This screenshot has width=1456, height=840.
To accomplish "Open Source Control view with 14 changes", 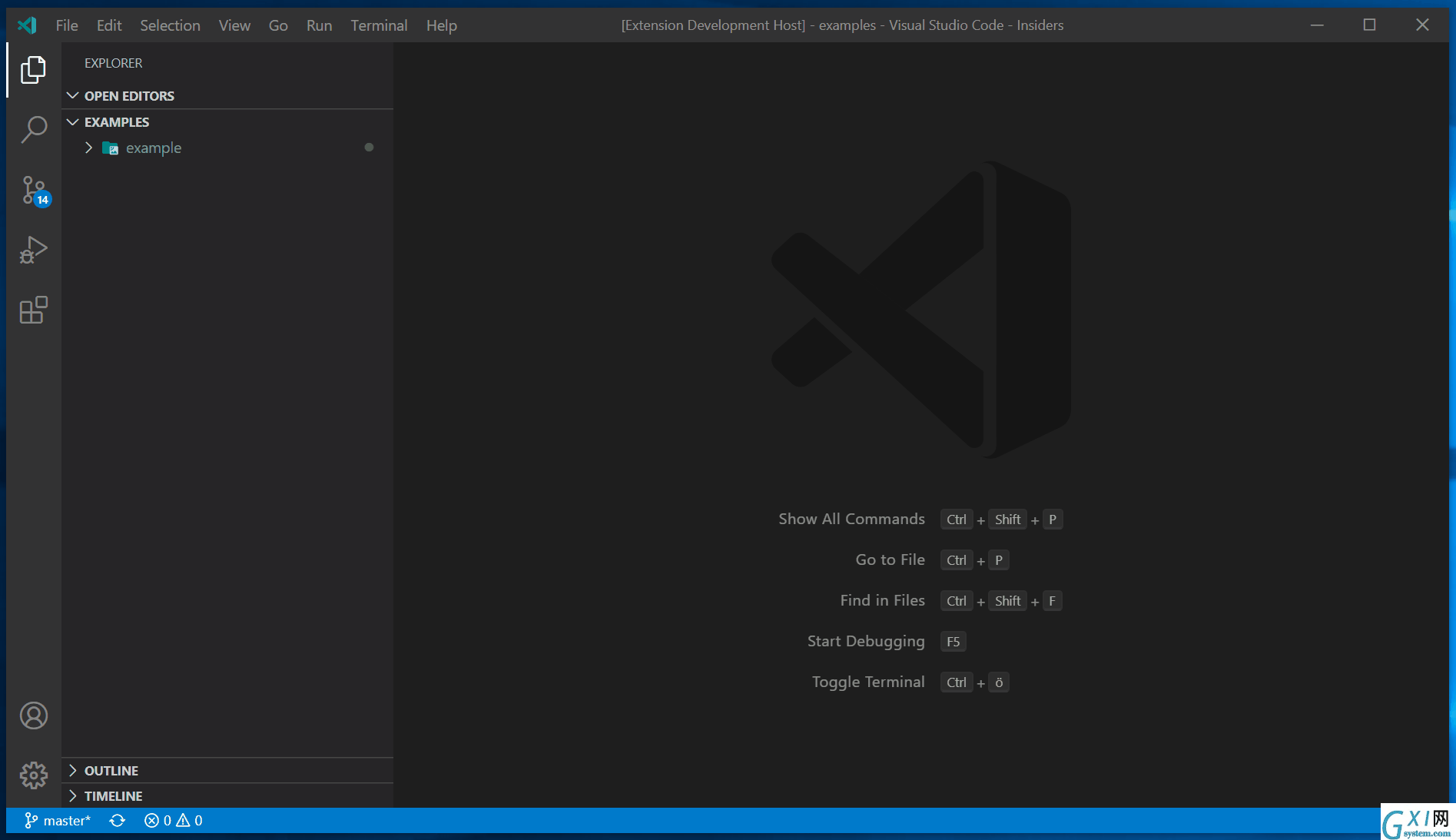I will [35, 191].
